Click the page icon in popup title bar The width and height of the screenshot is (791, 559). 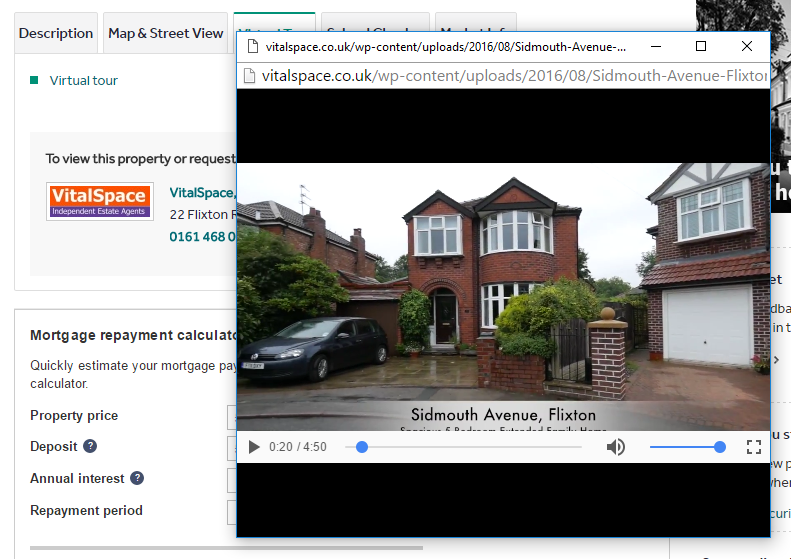[253, 47]
